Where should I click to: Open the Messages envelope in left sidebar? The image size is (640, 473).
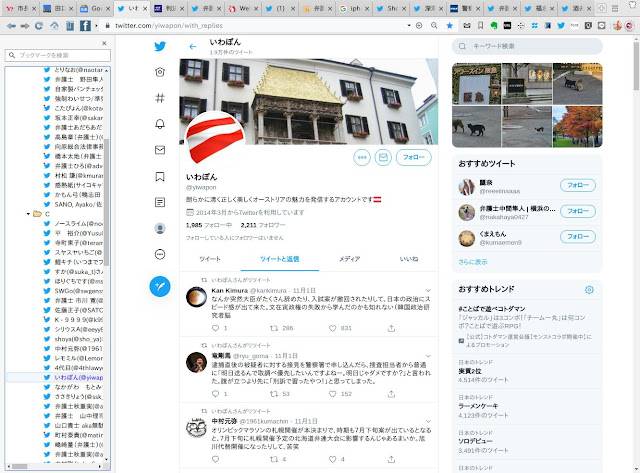tap(160, 150)
